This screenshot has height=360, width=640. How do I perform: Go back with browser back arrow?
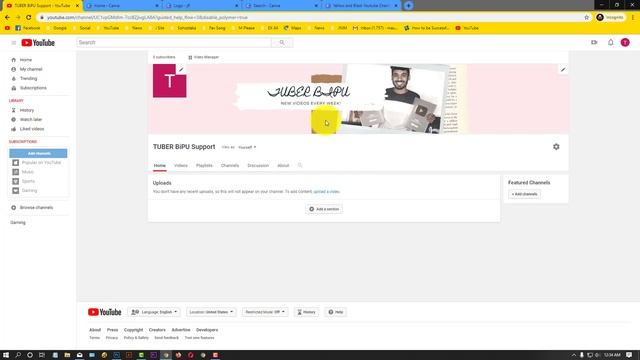(x=7, y=18)
